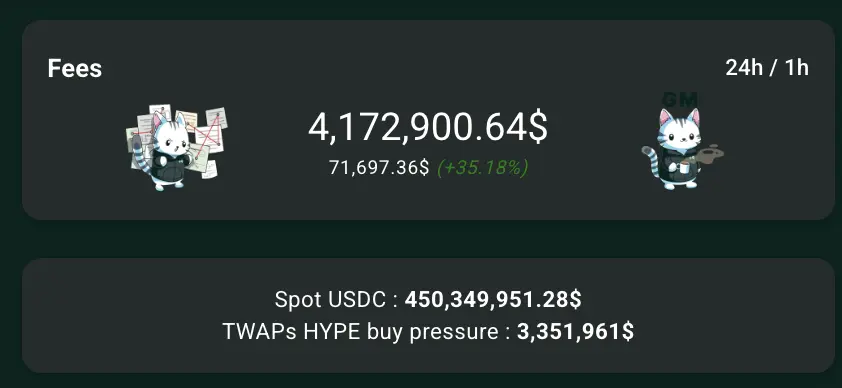Click the 3,351,961$ buy pressure amount
842x388 pixels.
pos(576,332)
